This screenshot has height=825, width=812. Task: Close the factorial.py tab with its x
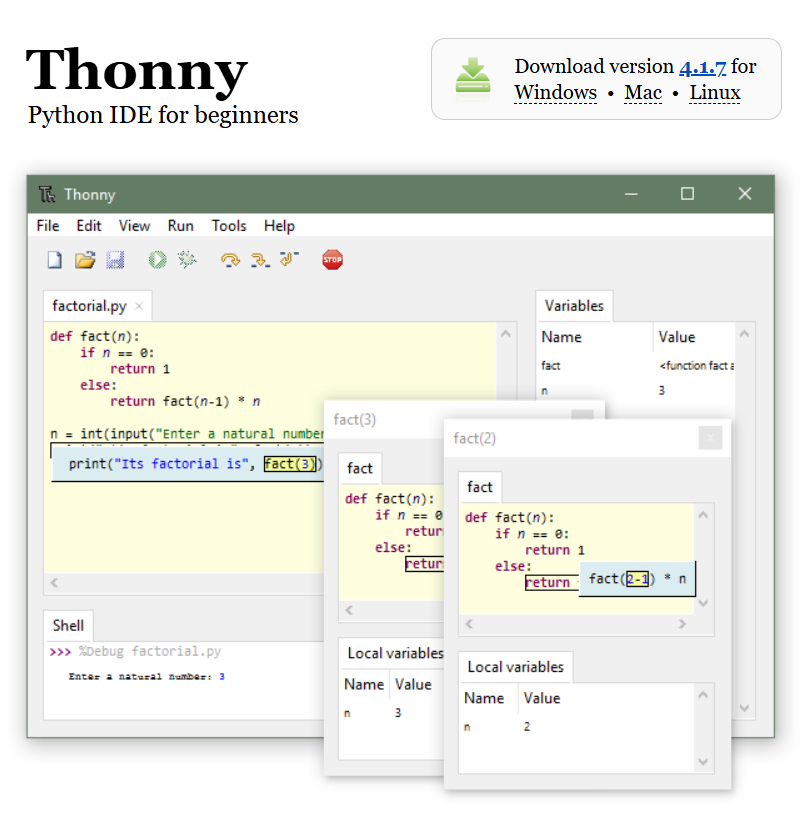138,305
